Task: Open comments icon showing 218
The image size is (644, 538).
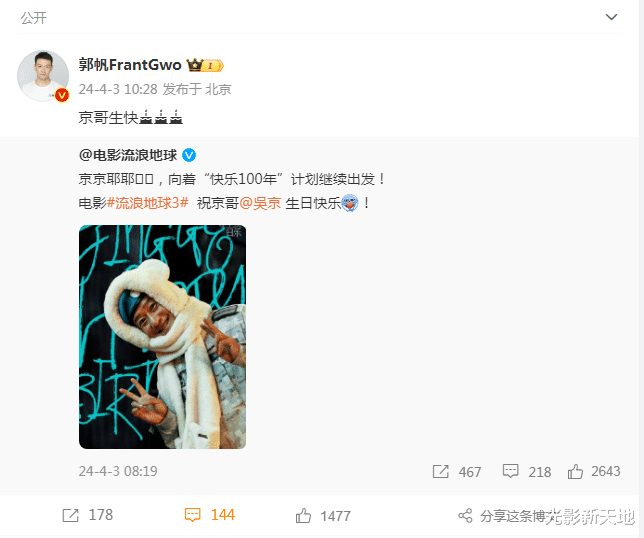Action: pos(510,471)
